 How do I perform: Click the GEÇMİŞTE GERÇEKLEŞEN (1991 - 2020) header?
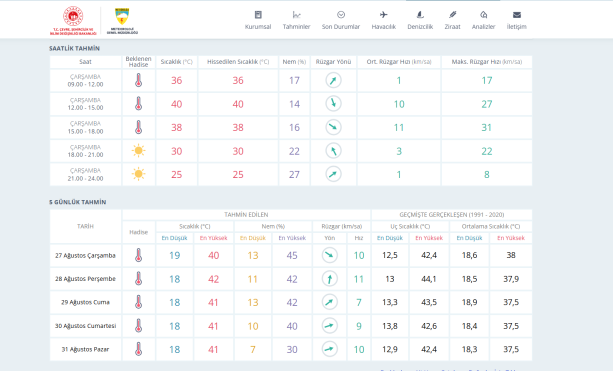pyautogui.click(x=452, y=215)
